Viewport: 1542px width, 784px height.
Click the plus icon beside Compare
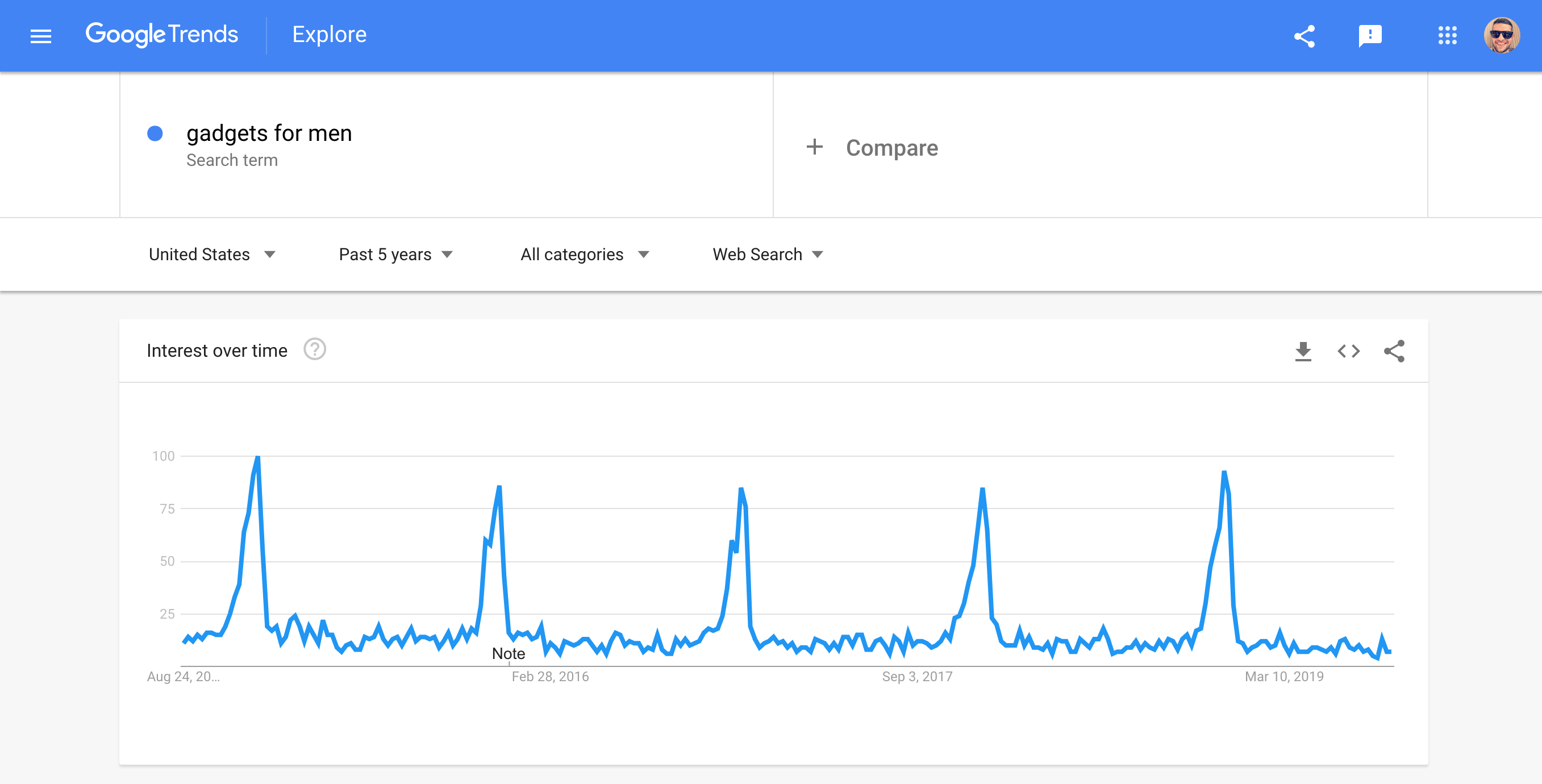(x=814, y=147)
